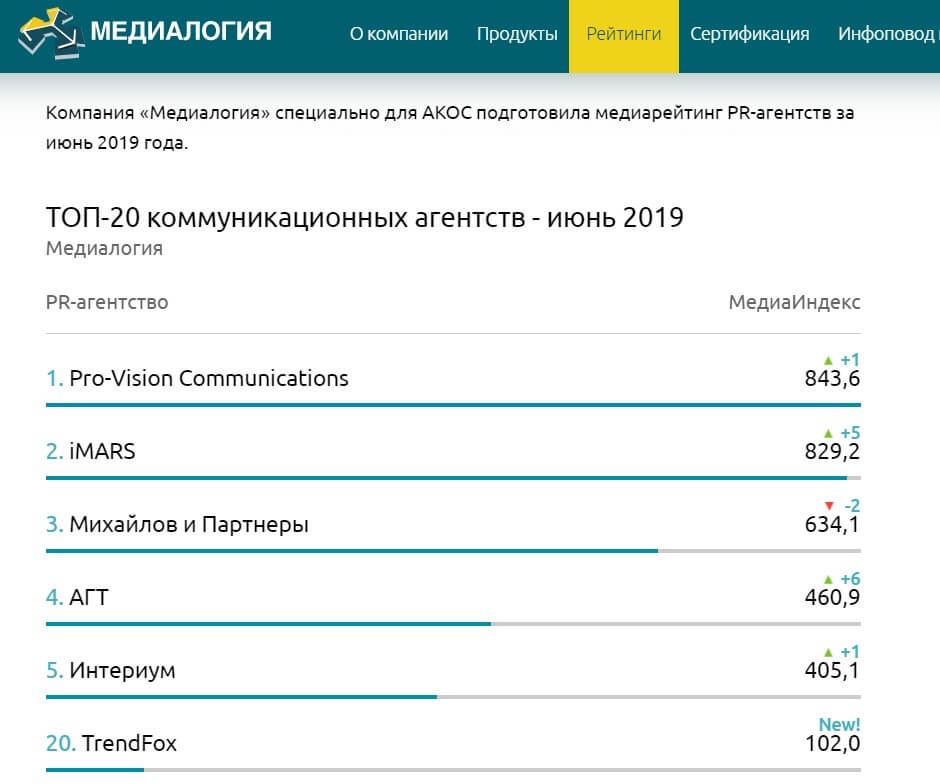Click the 843,6 index value
Viewport: 940px width, 784px height.
(832, 379)
